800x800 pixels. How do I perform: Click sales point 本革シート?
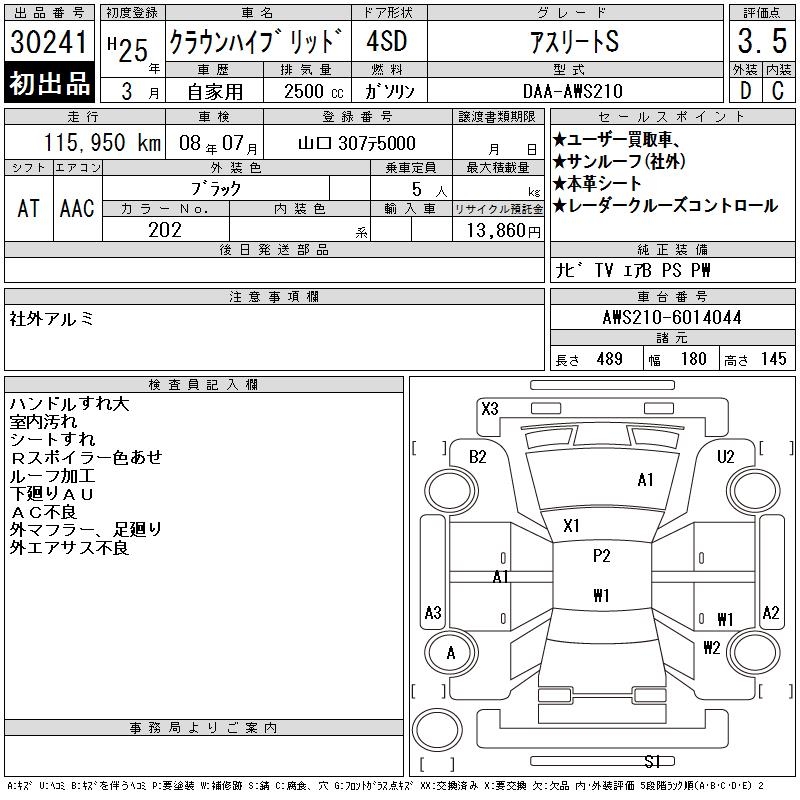pos(597,183)
